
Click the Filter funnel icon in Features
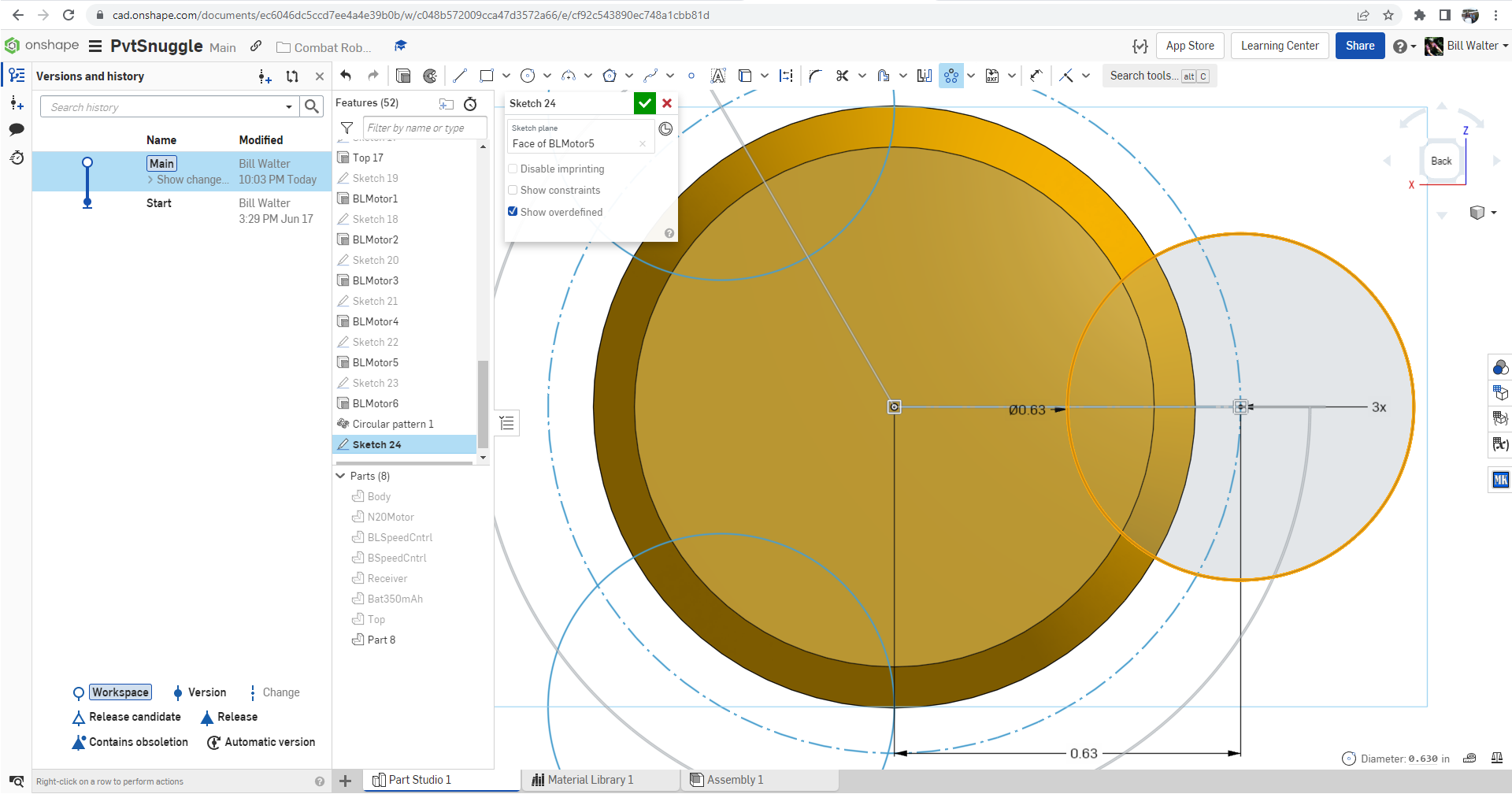coord(346,128)
